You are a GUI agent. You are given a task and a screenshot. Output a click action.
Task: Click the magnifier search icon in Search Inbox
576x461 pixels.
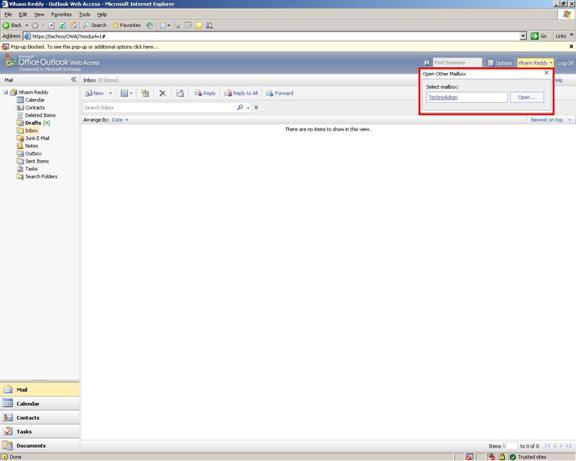pos(240,108)
